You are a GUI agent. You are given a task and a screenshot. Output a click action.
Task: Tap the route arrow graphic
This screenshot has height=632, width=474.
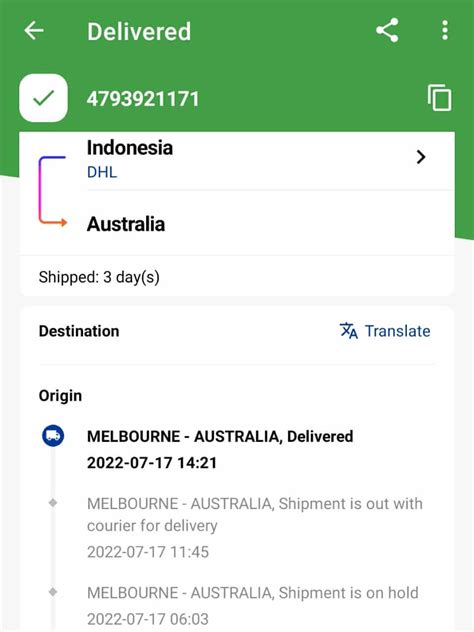point(53,191)
